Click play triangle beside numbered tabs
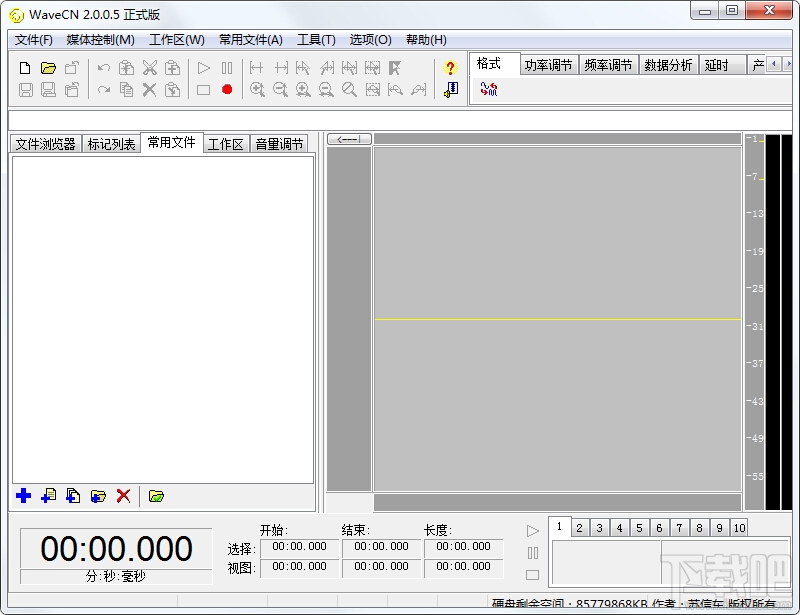The image size is (800, 615). point(533,531)
